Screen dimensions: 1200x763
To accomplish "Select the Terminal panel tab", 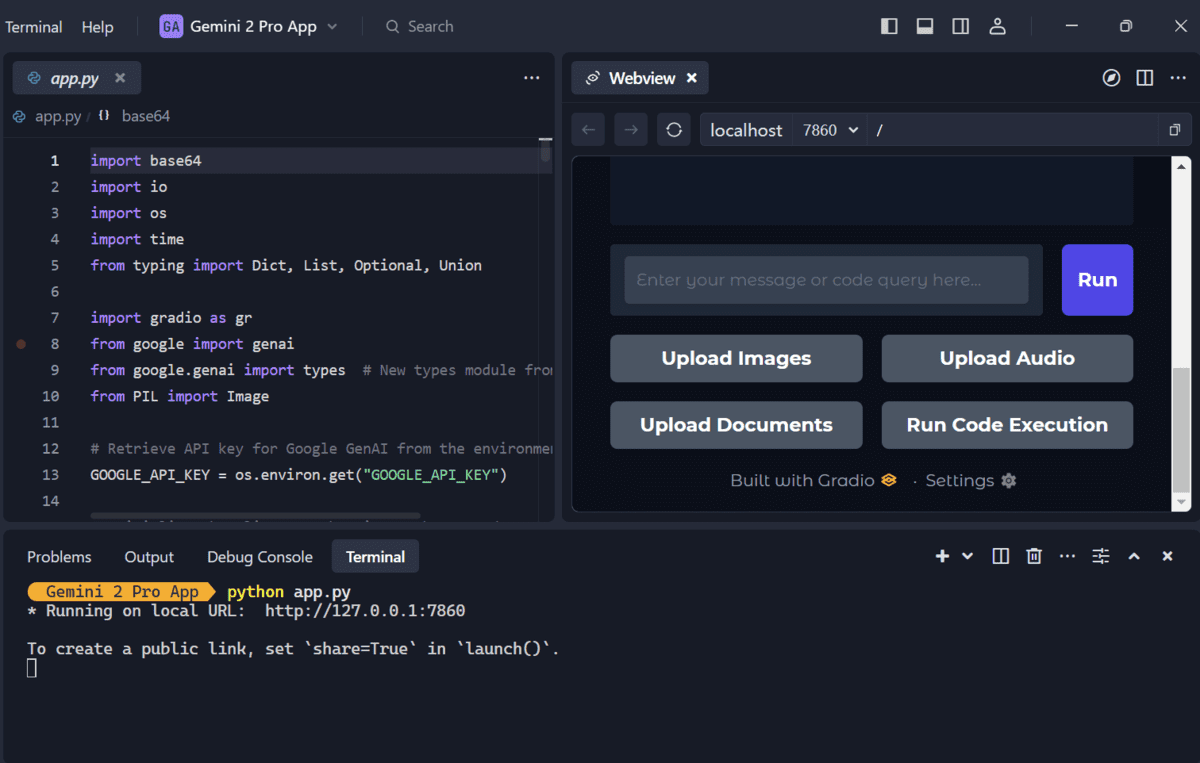I will [x=375, y=557].
